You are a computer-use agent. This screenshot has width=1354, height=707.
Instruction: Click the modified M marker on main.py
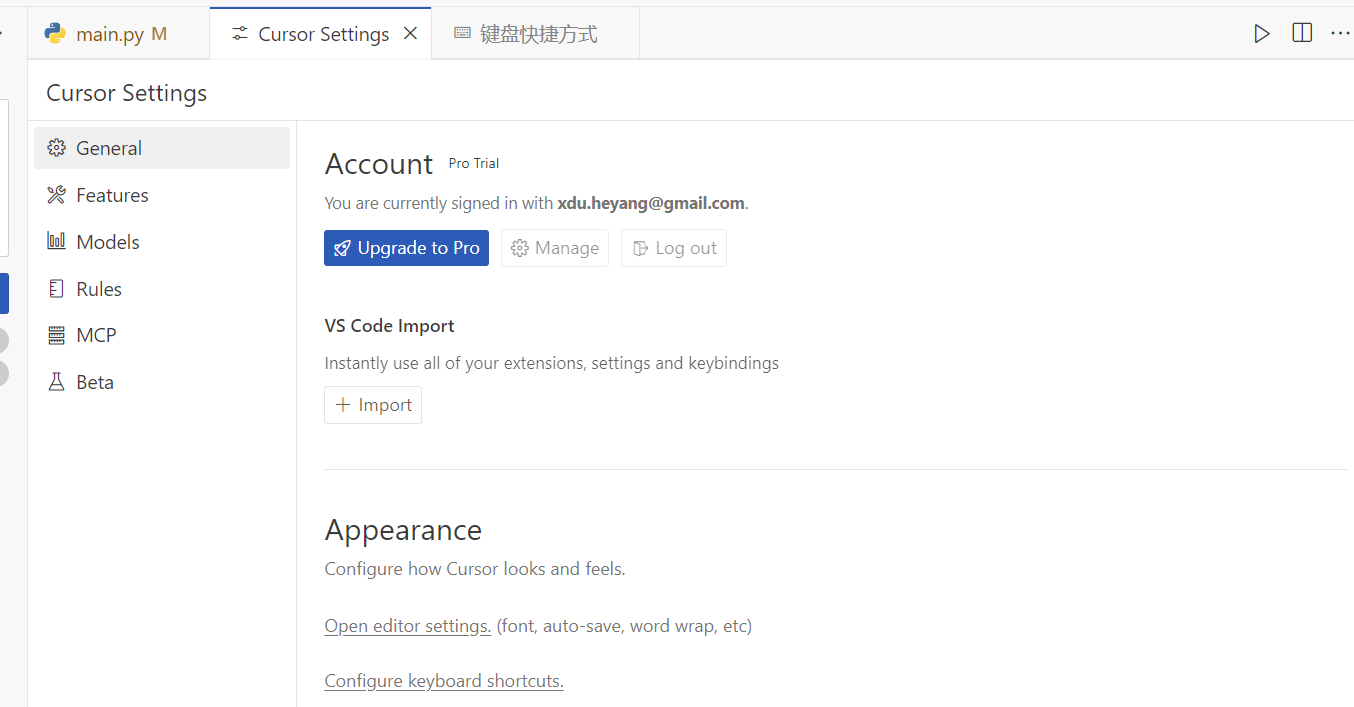click(x=159, y=34)
